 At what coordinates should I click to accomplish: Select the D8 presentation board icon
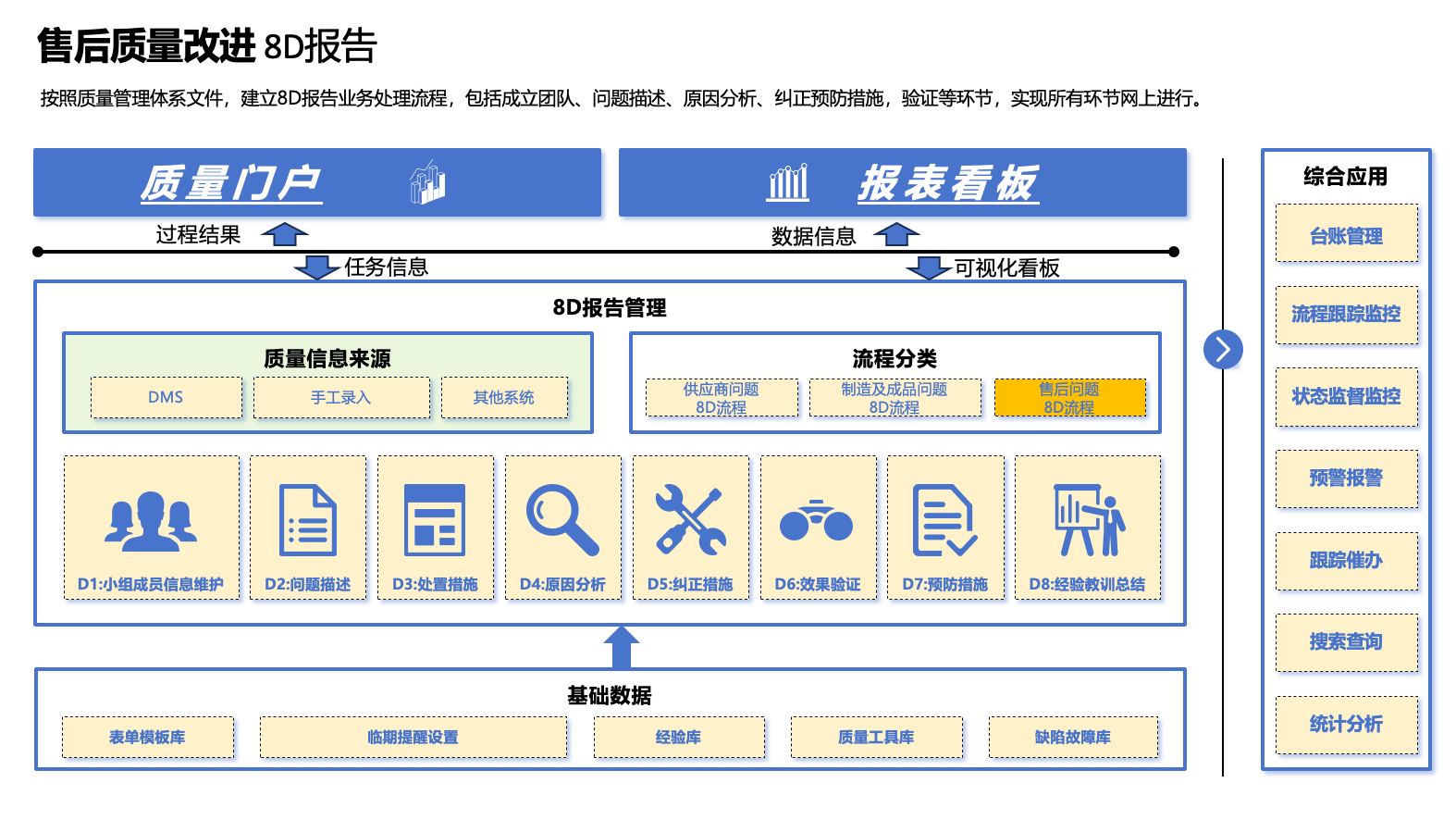[x=1089, y=520]
